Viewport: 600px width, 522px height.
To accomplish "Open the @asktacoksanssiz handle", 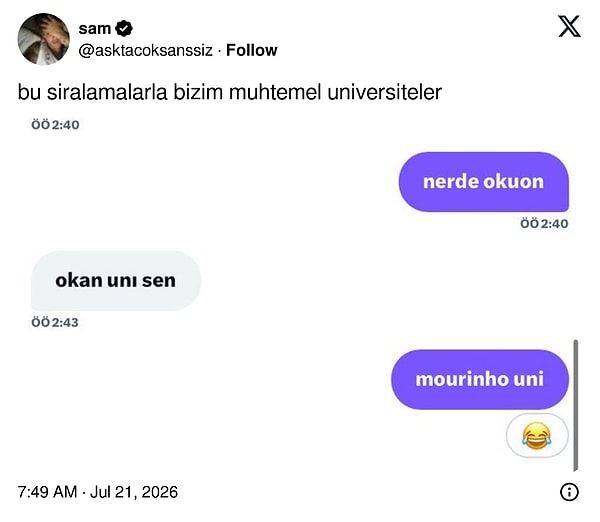I will click(x=145, y=50).
